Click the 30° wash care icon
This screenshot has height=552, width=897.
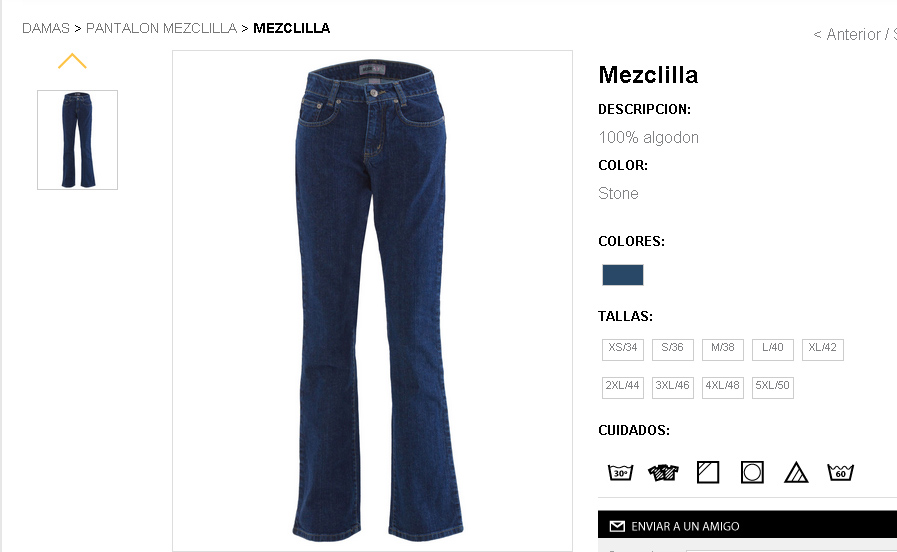[620, 472]
